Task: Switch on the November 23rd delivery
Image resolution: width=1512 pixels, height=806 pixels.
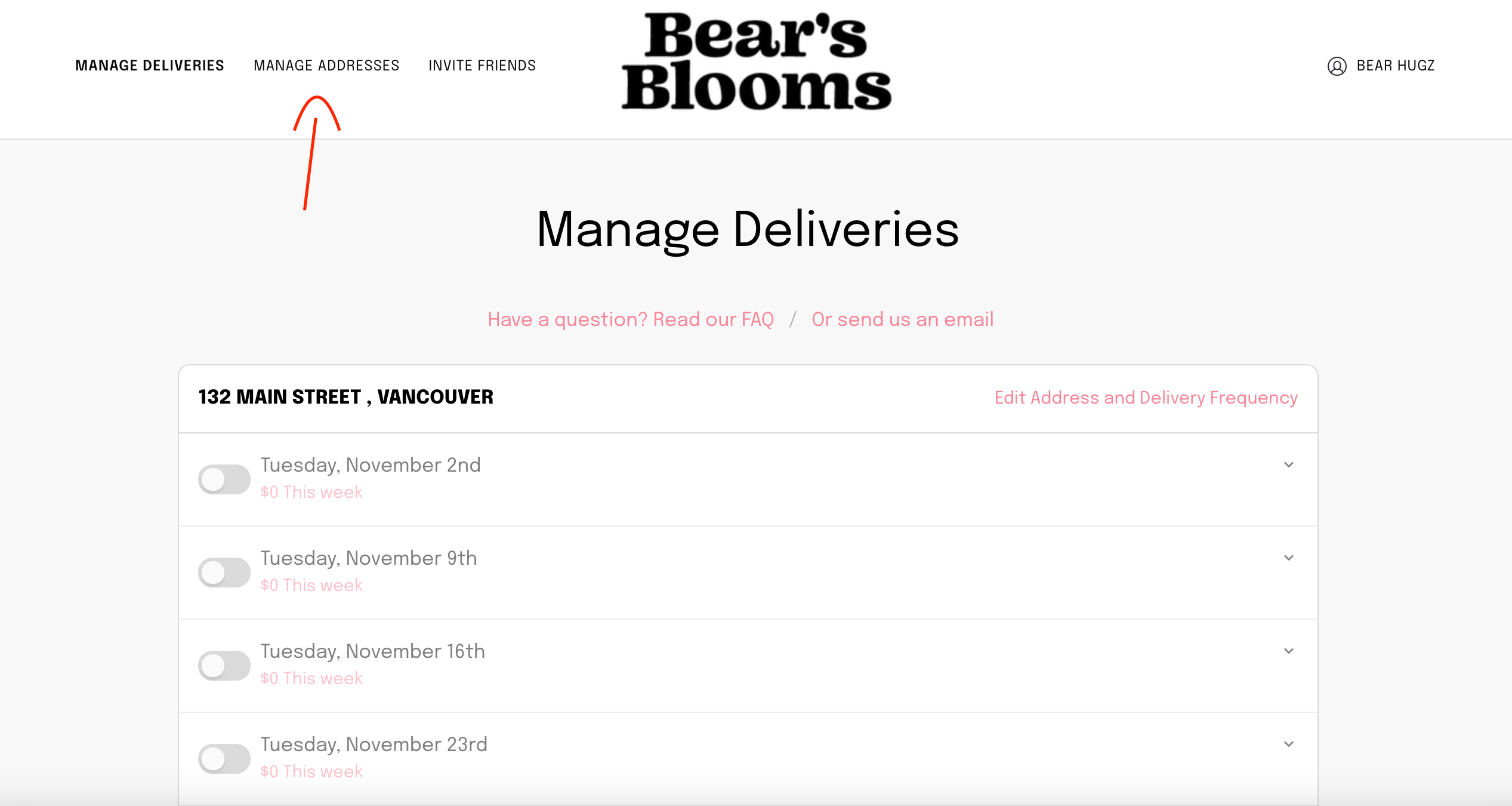Action: 224,759
